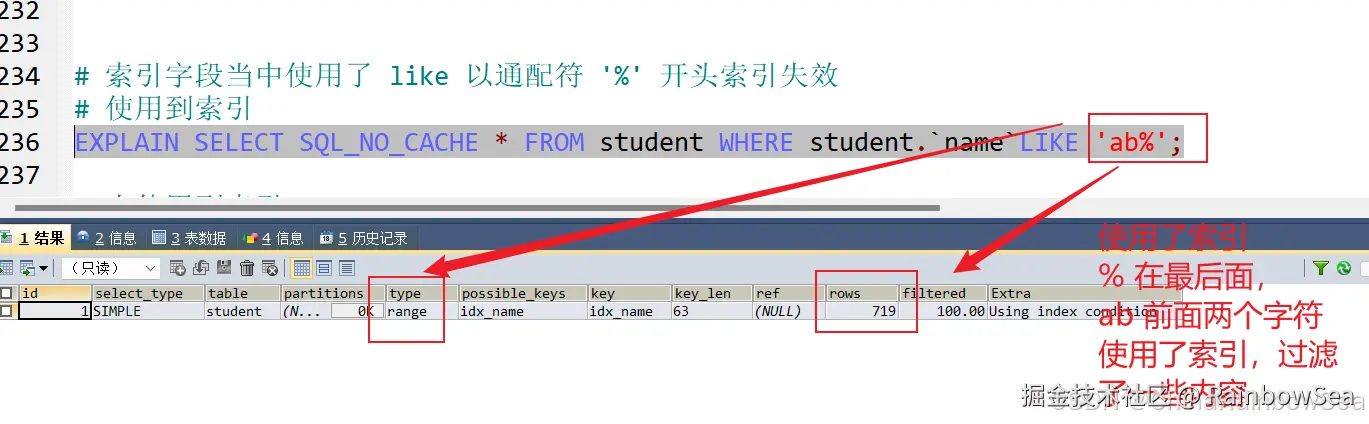
Task: Click the green filter funnel icon
Action: (x=1321, y=268)
